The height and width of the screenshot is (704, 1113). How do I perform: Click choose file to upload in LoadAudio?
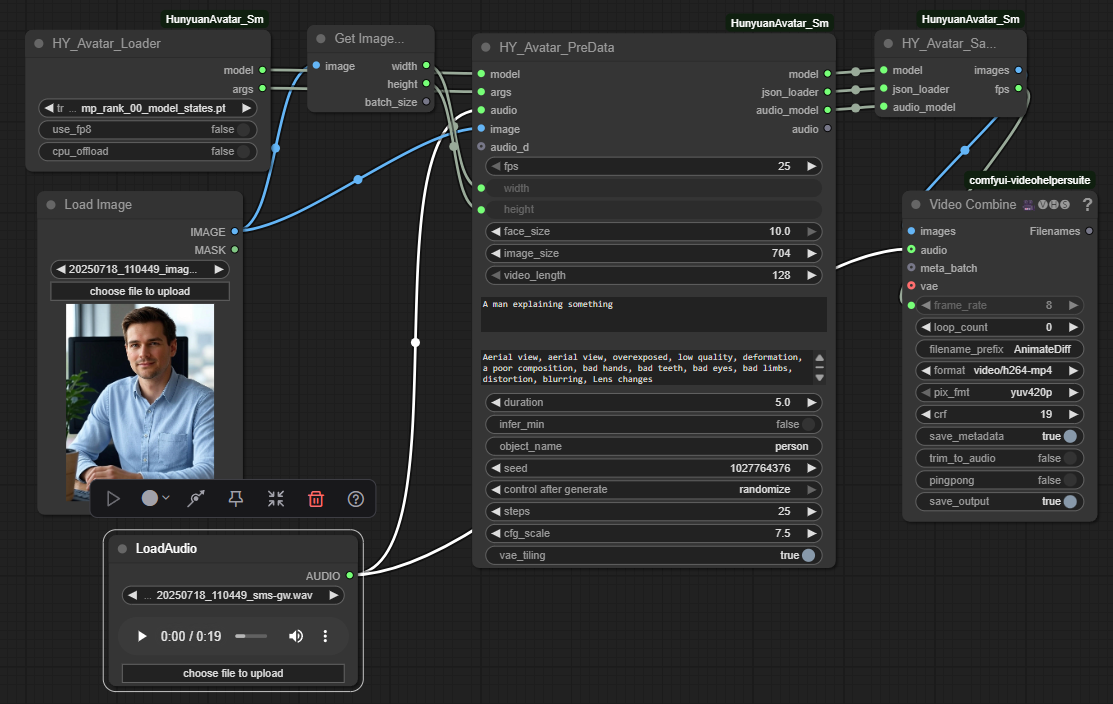(233, 673)
